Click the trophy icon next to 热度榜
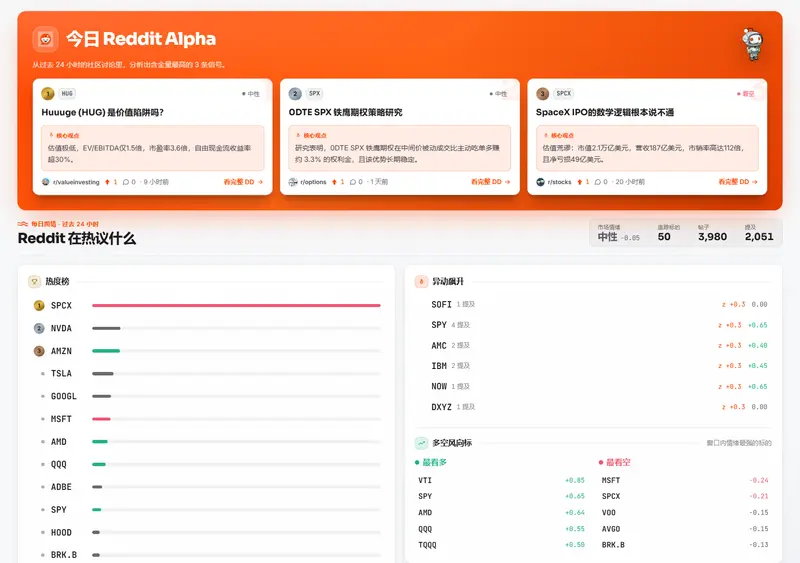800x563 pixels. (34, 281)
